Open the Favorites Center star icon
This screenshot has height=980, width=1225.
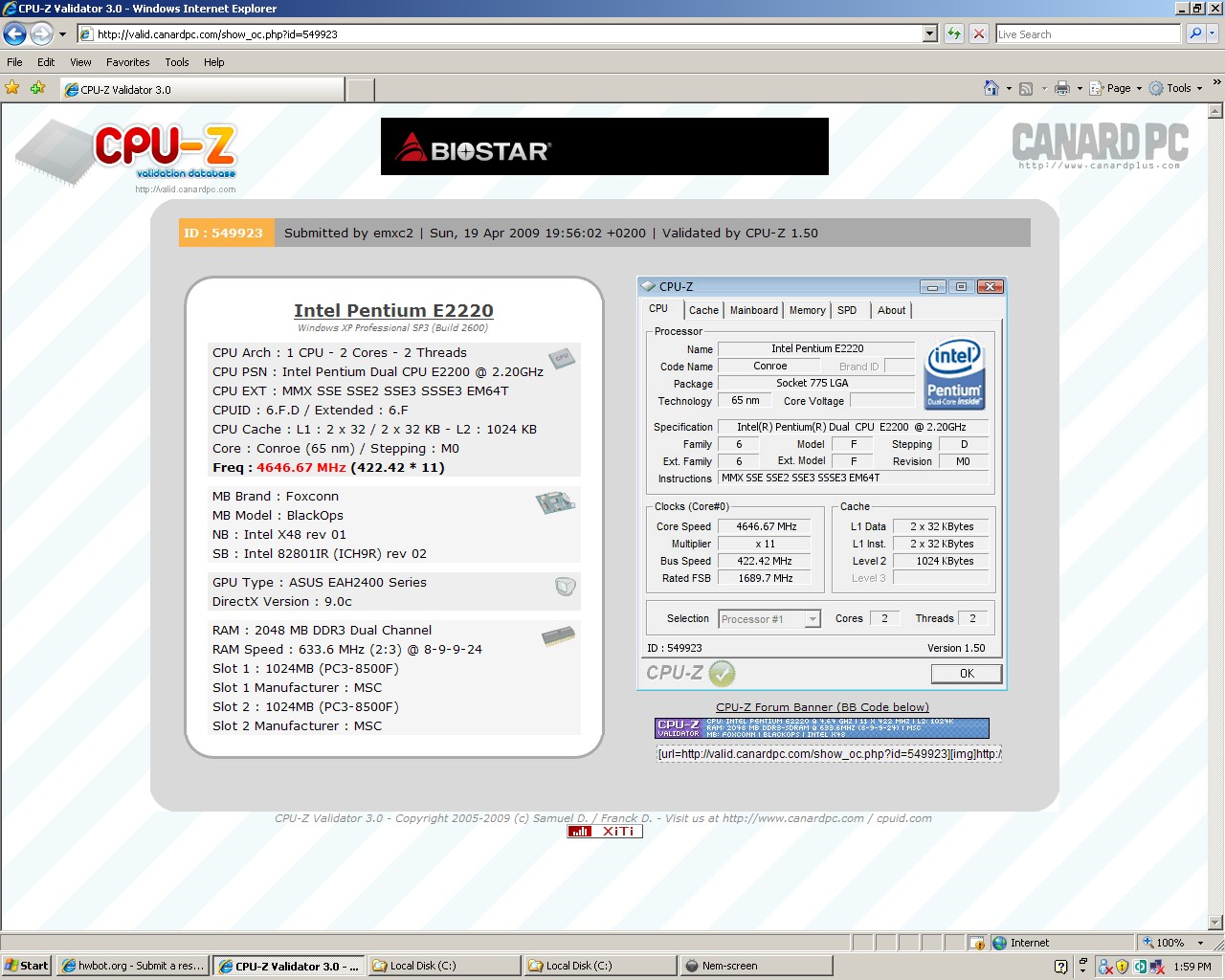[12, 88]
